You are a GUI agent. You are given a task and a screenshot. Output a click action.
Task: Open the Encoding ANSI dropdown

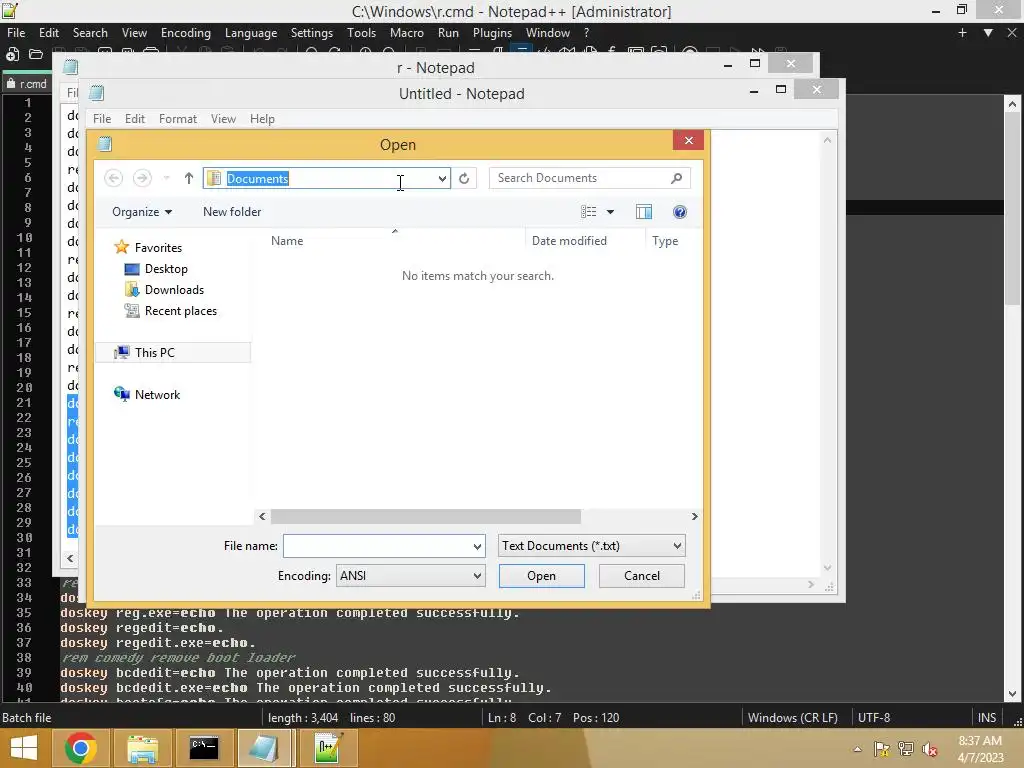point(411,576)
